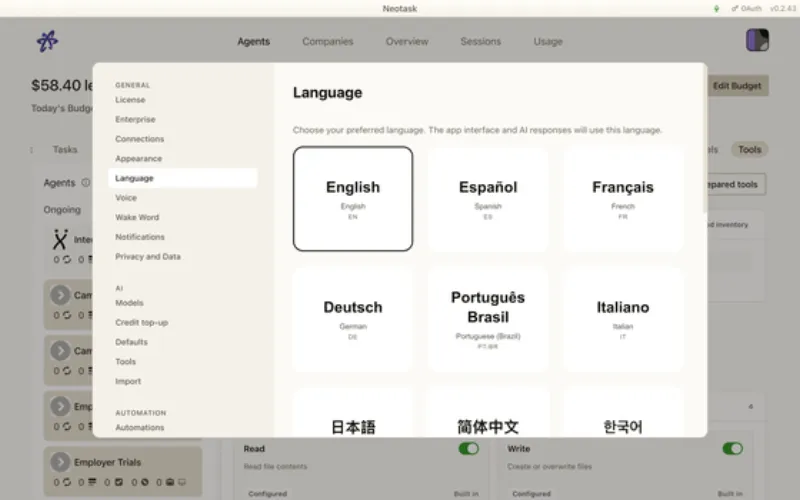
Task: Choose the 简体中文 language card
Action: pyautogui.click(x=488, y=412)
